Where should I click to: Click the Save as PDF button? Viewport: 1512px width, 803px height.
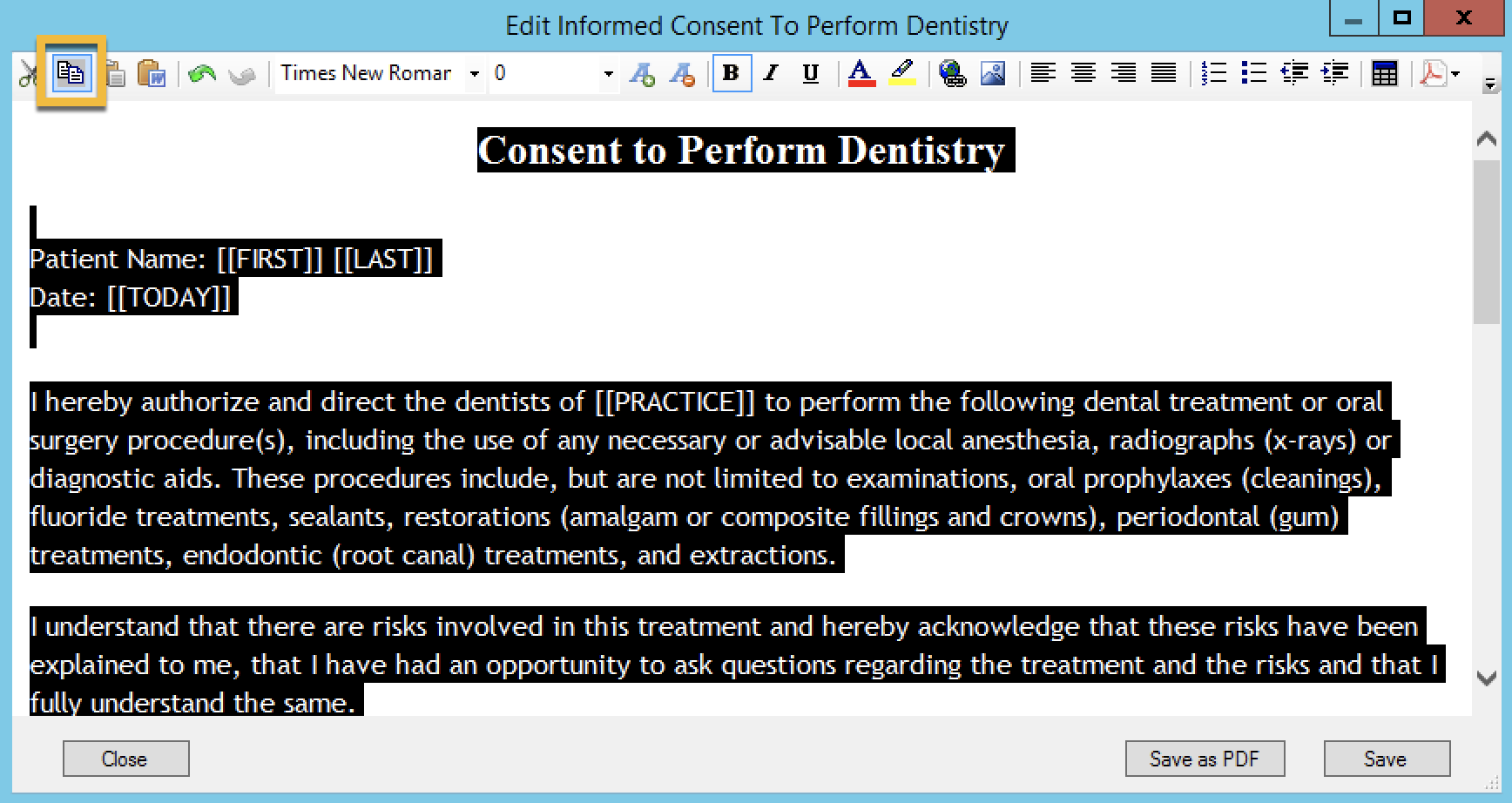point(1205,759)
